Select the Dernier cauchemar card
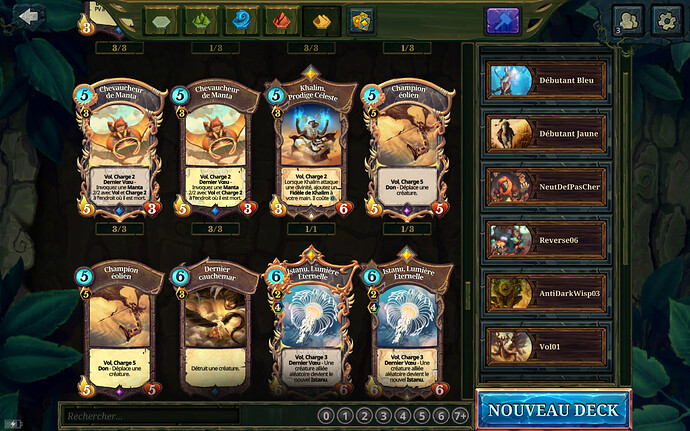 pos(215,328)
